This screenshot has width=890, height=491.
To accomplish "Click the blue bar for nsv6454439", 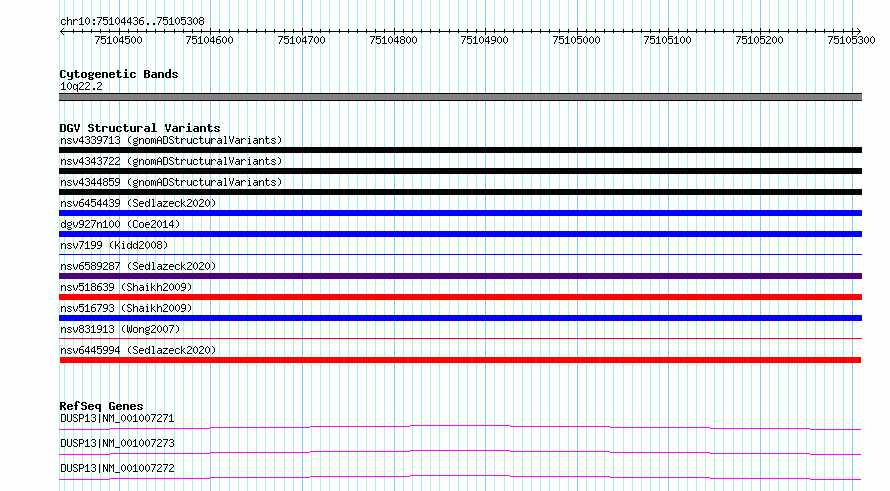I will 460,213.
